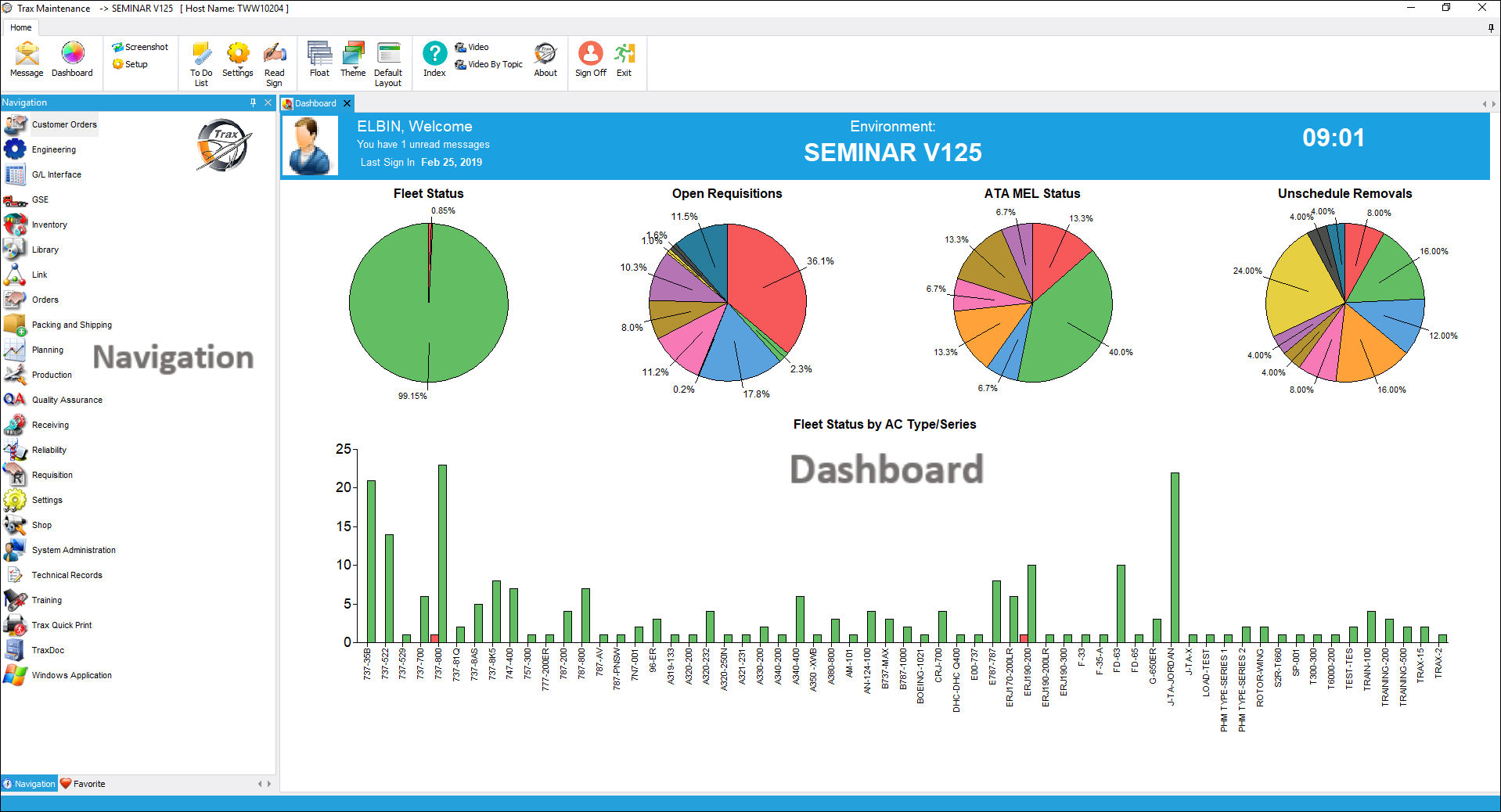This screenshot has width=1501, height=812.
Task: Select the Navigation bottom tab
Action: [29, 784]
